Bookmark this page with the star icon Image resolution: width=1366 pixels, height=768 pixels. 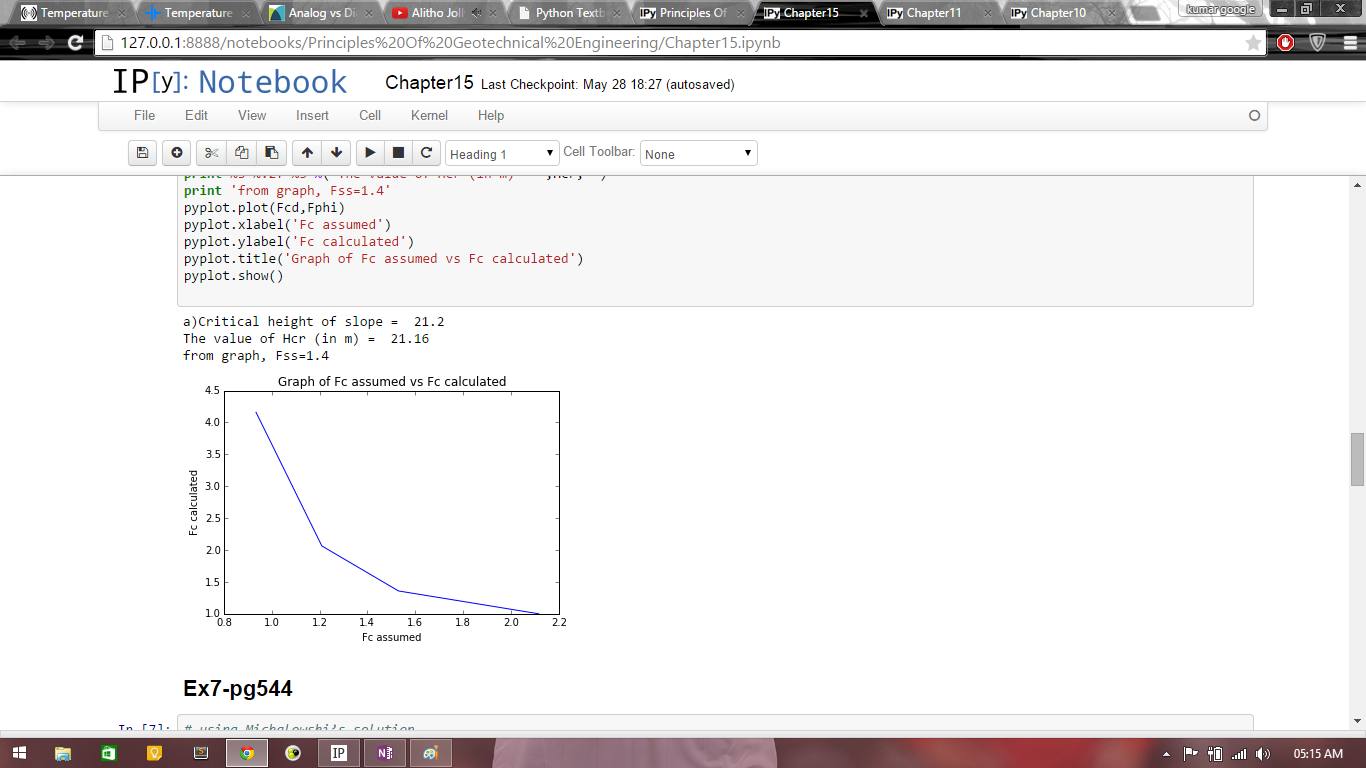1253,43
